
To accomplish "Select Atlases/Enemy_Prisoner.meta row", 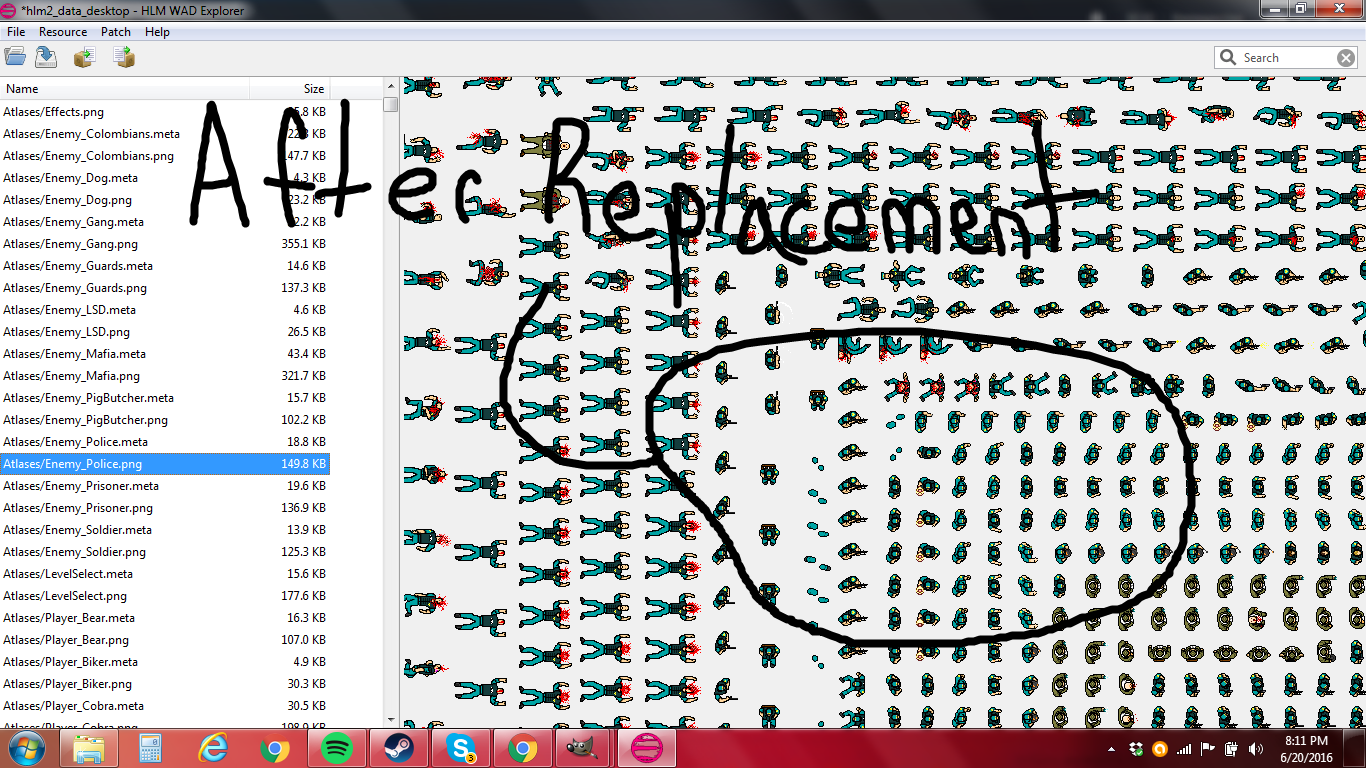I will [164, 486].
